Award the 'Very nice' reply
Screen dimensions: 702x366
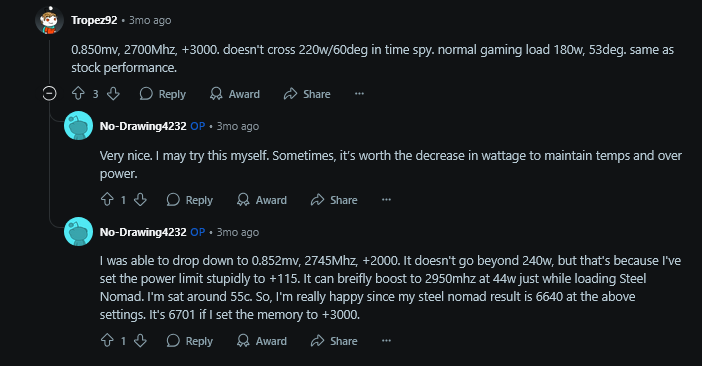262,200
